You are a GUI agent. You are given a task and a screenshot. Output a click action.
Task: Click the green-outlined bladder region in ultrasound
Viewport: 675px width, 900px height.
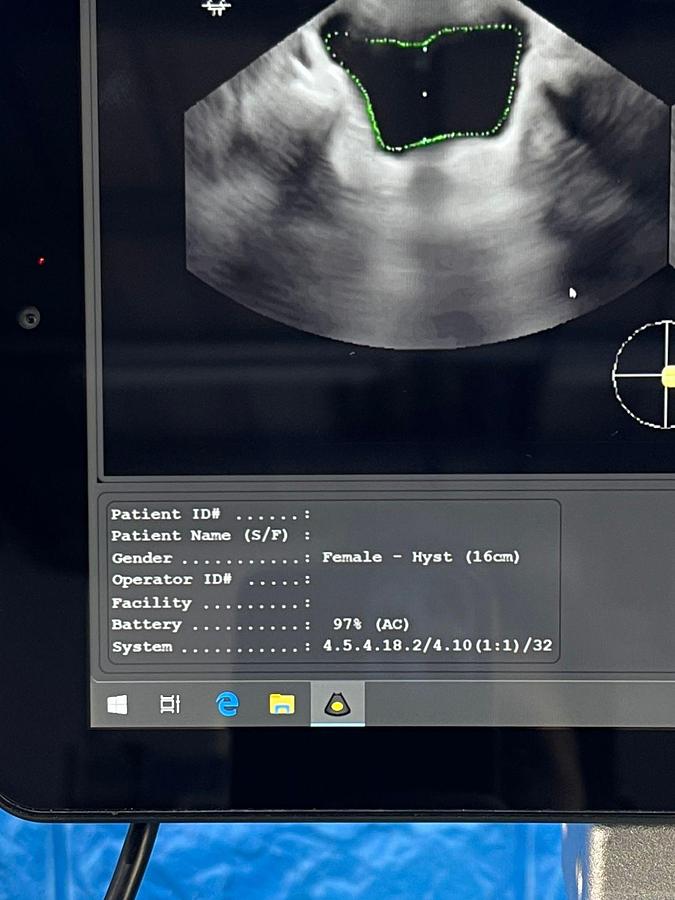tap(424, 88)
